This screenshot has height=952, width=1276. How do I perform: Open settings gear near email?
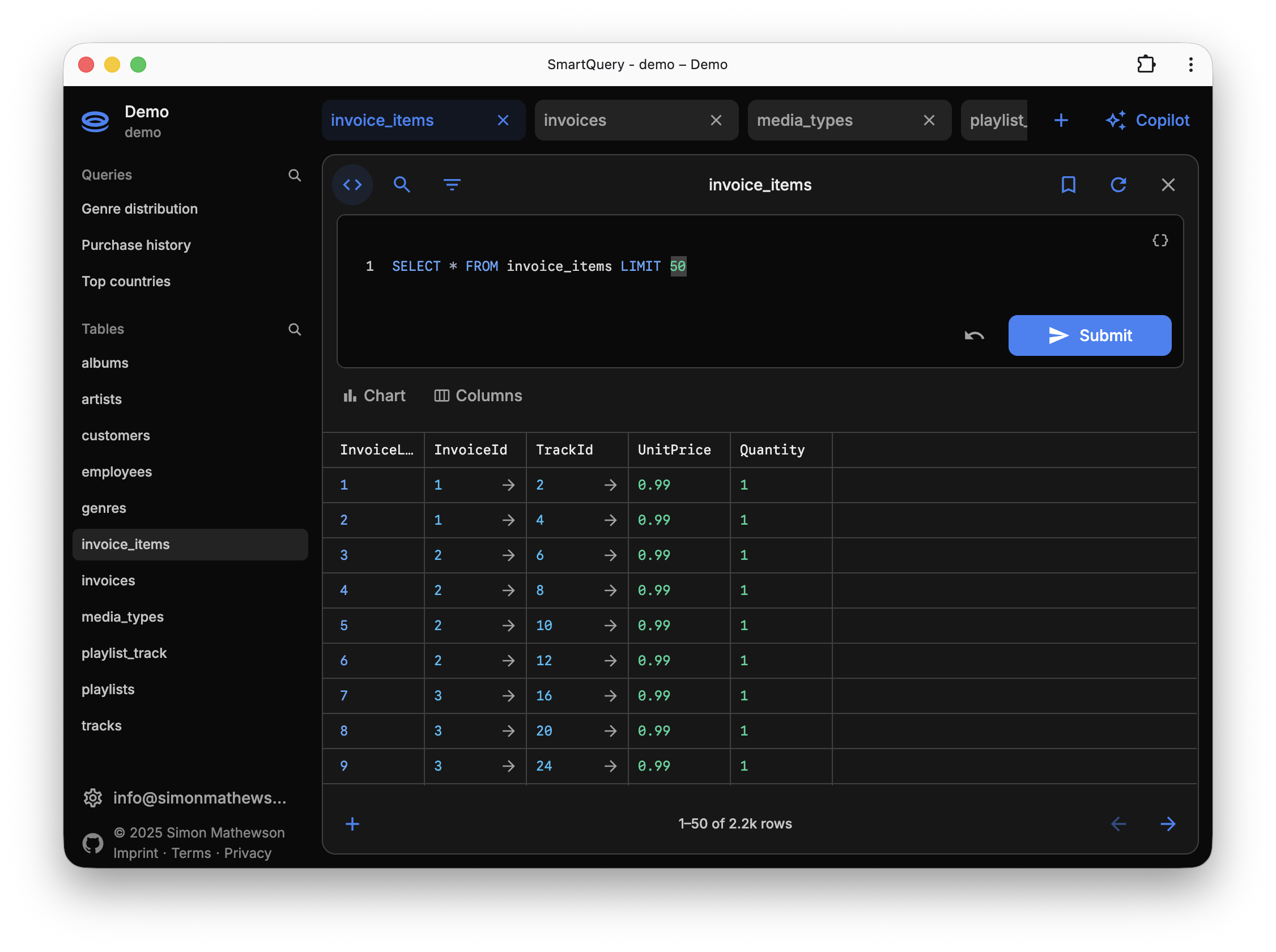(92, 797)
